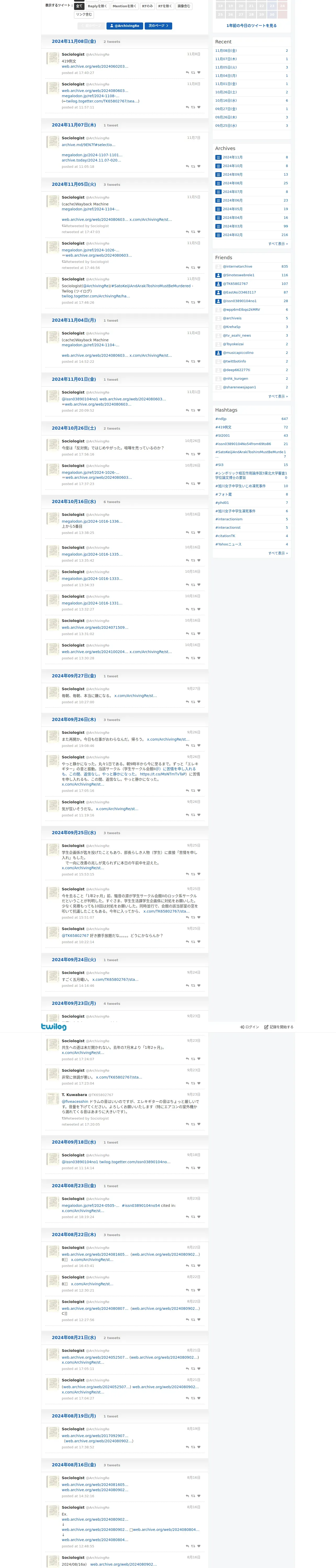Like the tweet posted at 14:52:22

(x=199, y=362)
